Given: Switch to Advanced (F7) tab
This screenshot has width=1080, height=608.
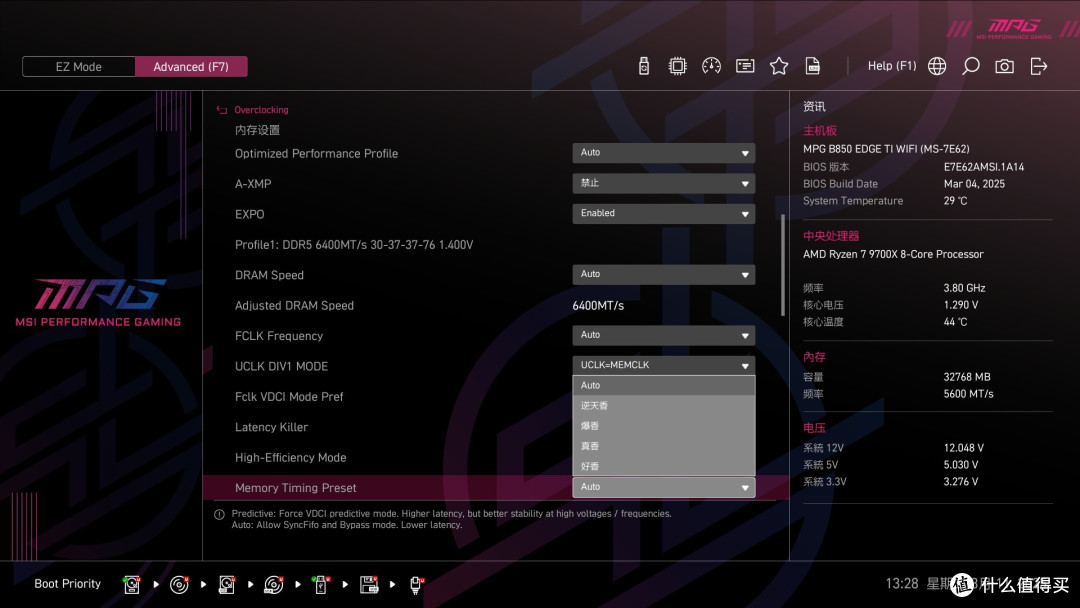Looking at the screenshot, I should click(191, 67).
